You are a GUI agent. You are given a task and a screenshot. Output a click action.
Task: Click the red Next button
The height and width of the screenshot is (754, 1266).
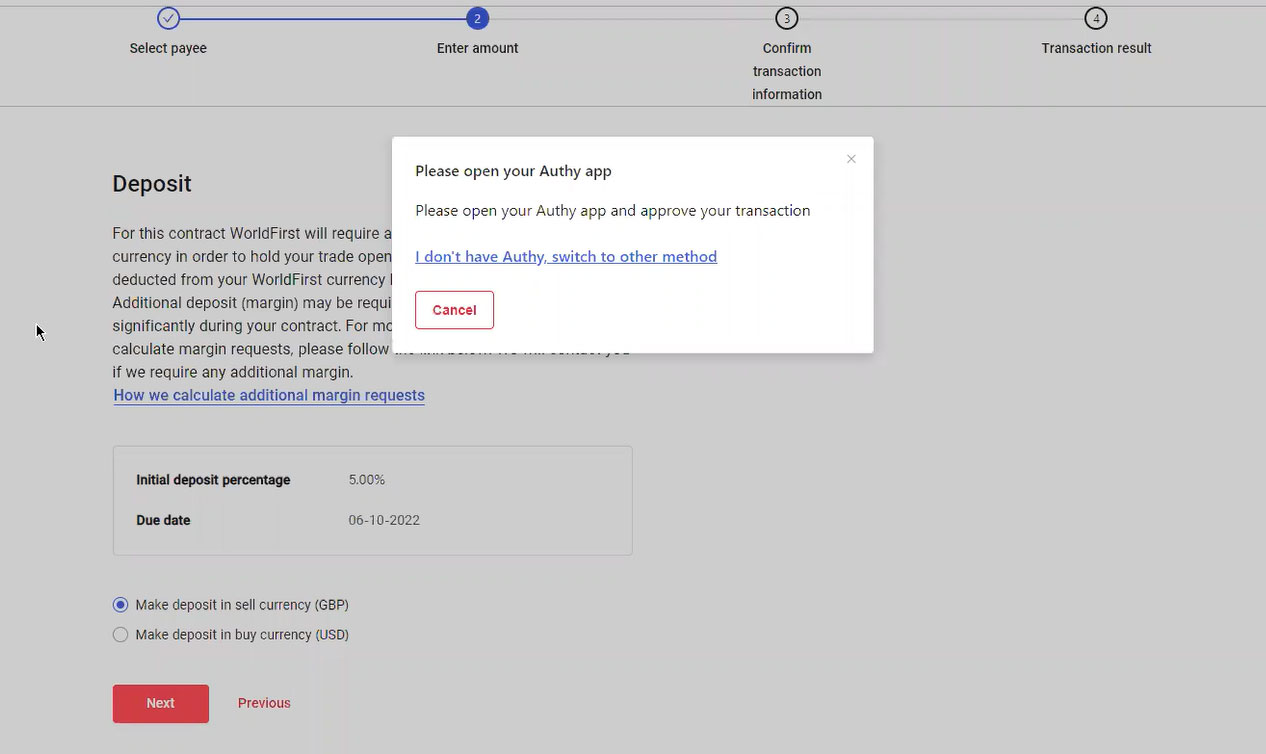pyautogui.click(x=160, y=703)
